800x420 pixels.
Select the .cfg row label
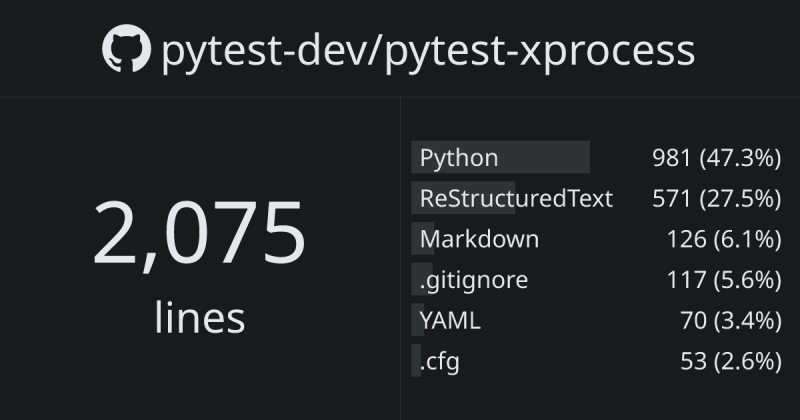[x=439, y=362]
